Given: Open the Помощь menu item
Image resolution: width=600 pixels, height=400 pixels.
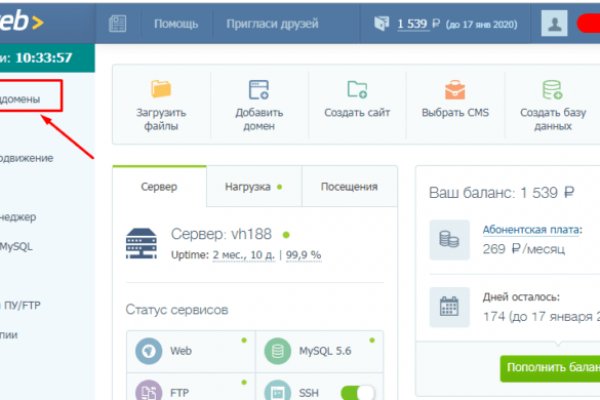Looking at the screenshot, I should [175, 23].
